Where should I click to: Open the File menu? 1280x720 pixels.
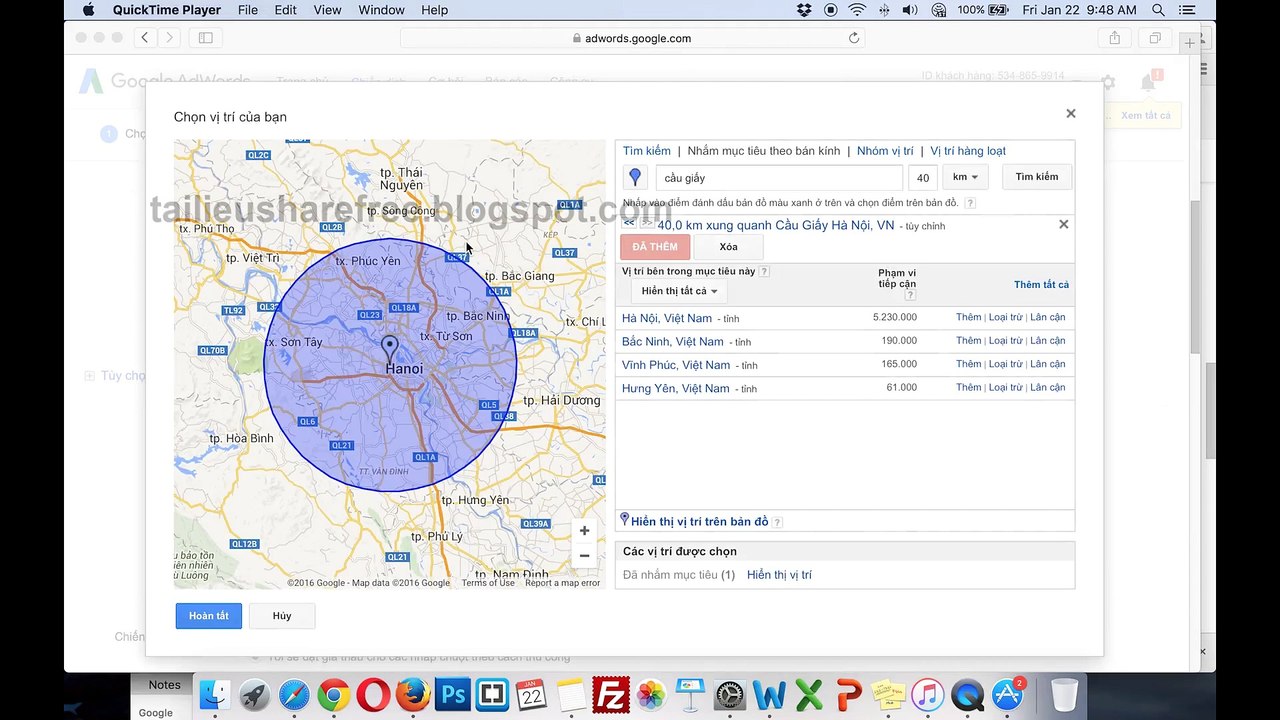point(247,10)
